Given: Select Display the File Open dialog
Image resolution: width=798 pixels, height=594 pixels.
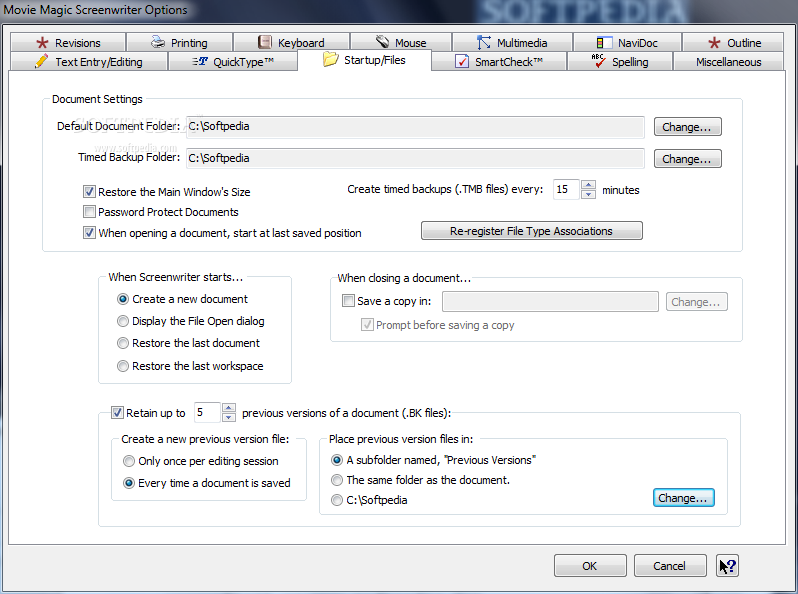Looking at the screenshot, I should click(123, 321).
